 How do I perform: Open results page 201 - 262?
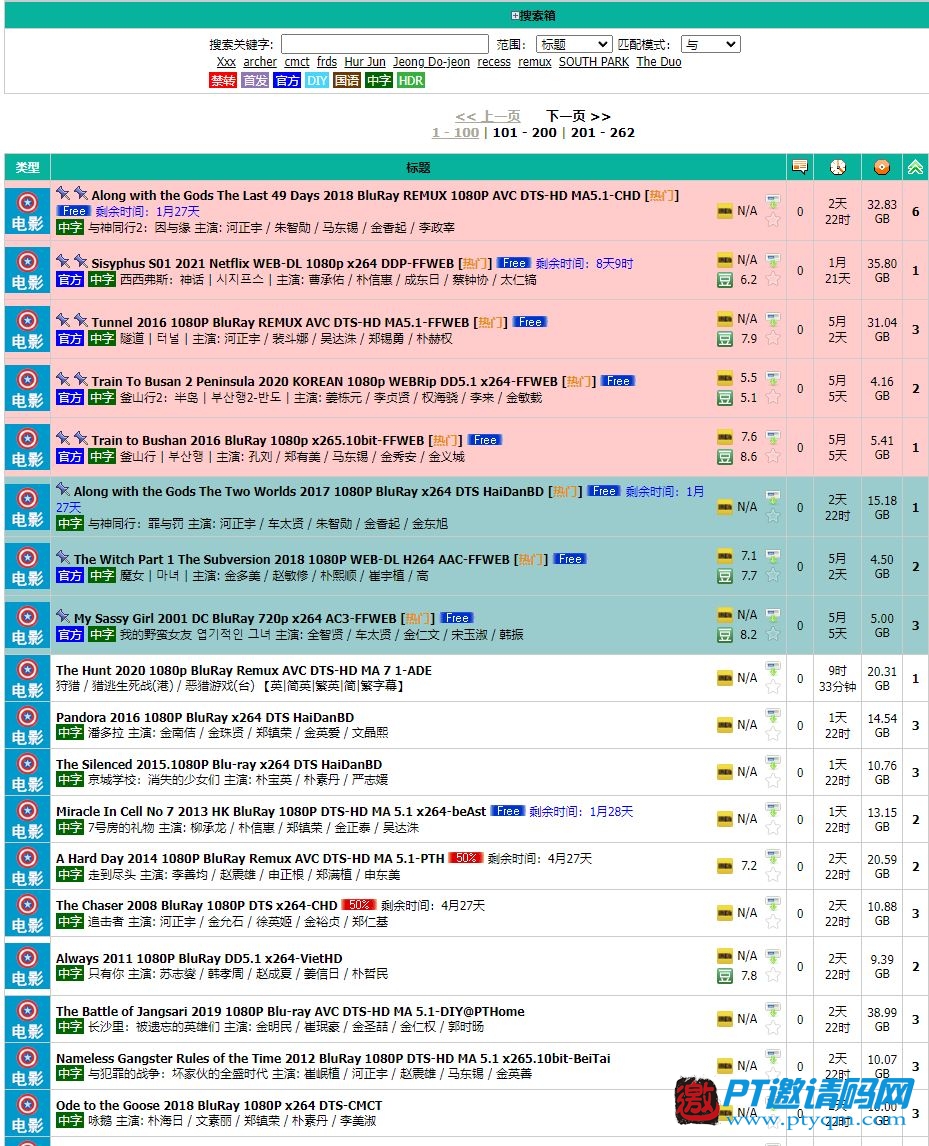[602, 132]
